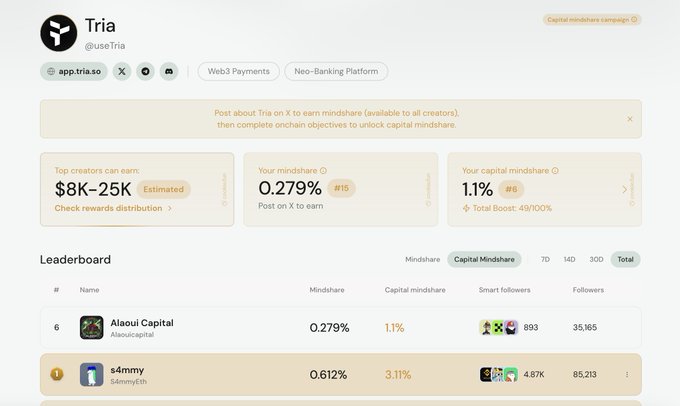The height and width of the screenshot is (406, 680).
Task: Select the Web3 Payments tag
Action: [x=239, y=71]
